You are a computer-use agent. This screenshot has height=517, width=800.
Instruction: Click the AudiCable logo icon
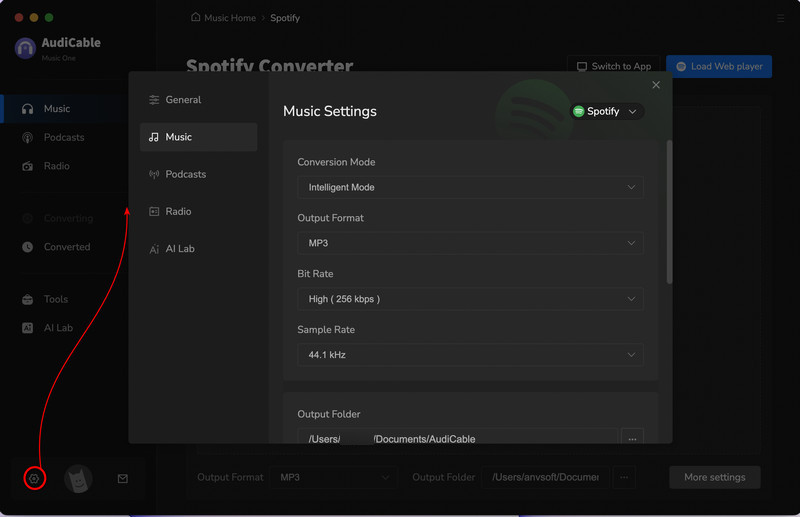pos(25,48)
